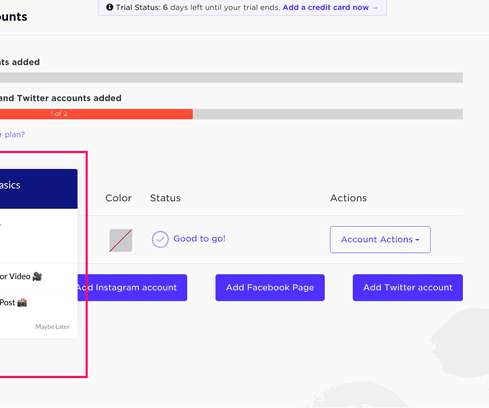Click the trial status info icon

click(110, 7)
